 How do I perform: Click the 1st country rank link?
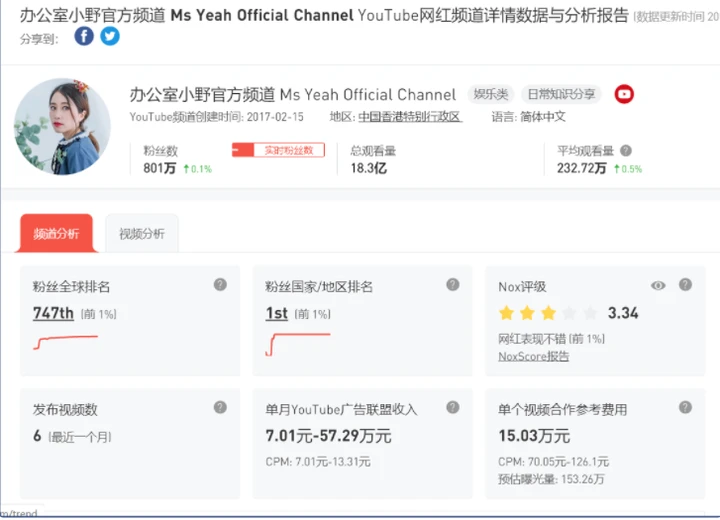coord(276,313)
